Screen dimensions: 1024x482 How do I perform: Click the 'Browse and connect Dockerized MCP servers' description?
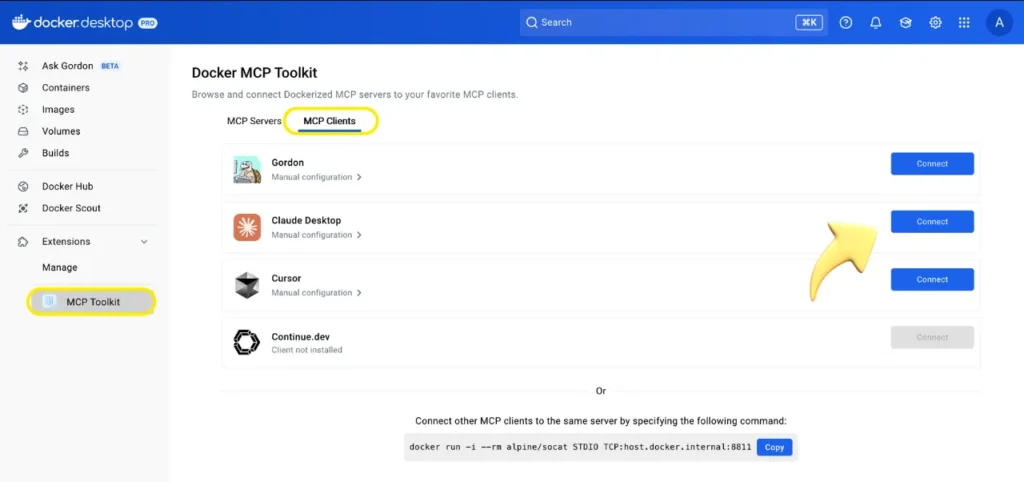[x=355, y=95]
